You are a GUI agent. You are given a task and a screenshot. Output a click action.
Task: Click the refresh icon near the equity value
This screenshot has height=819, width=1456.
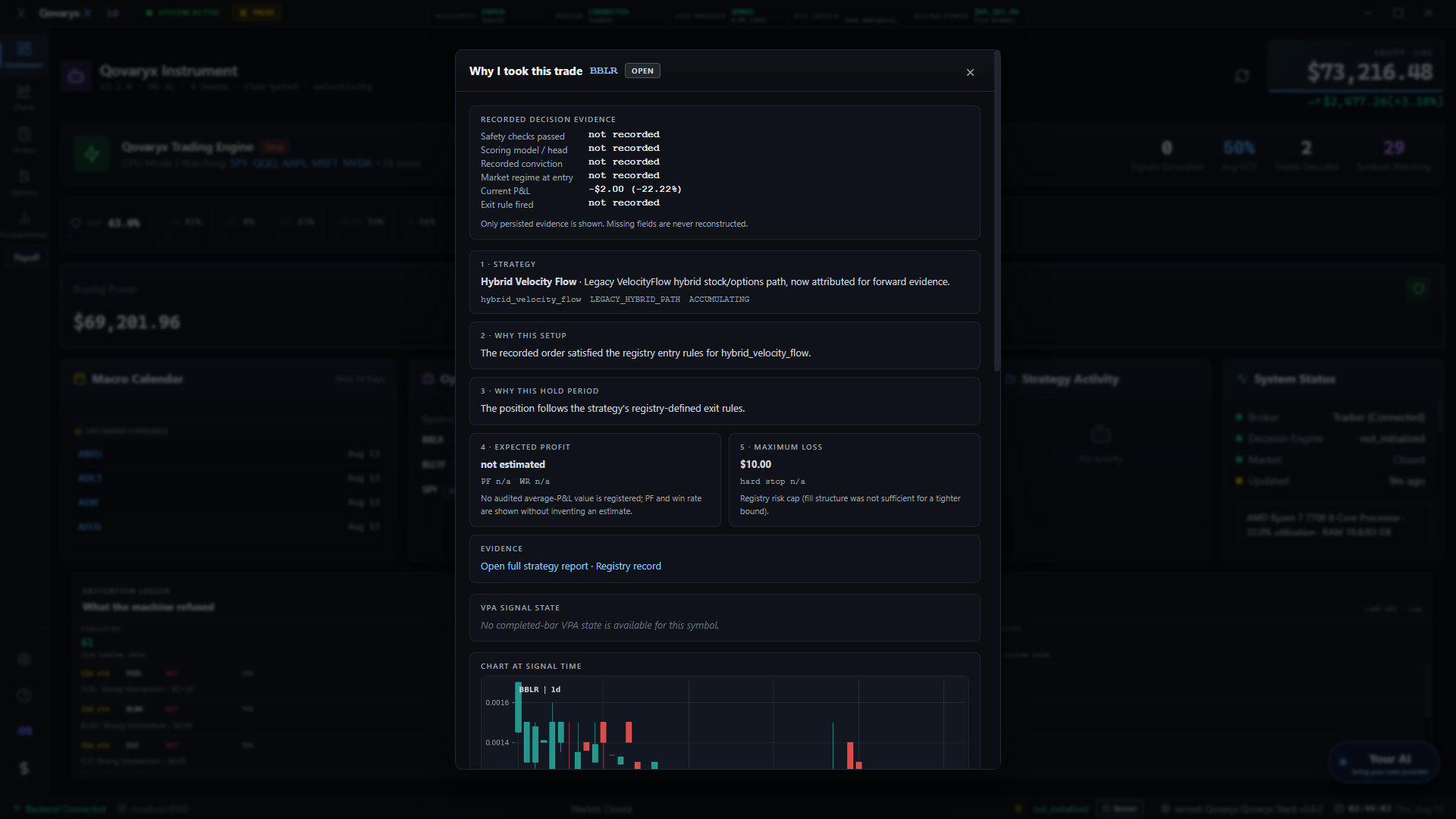pos(1242,76)
